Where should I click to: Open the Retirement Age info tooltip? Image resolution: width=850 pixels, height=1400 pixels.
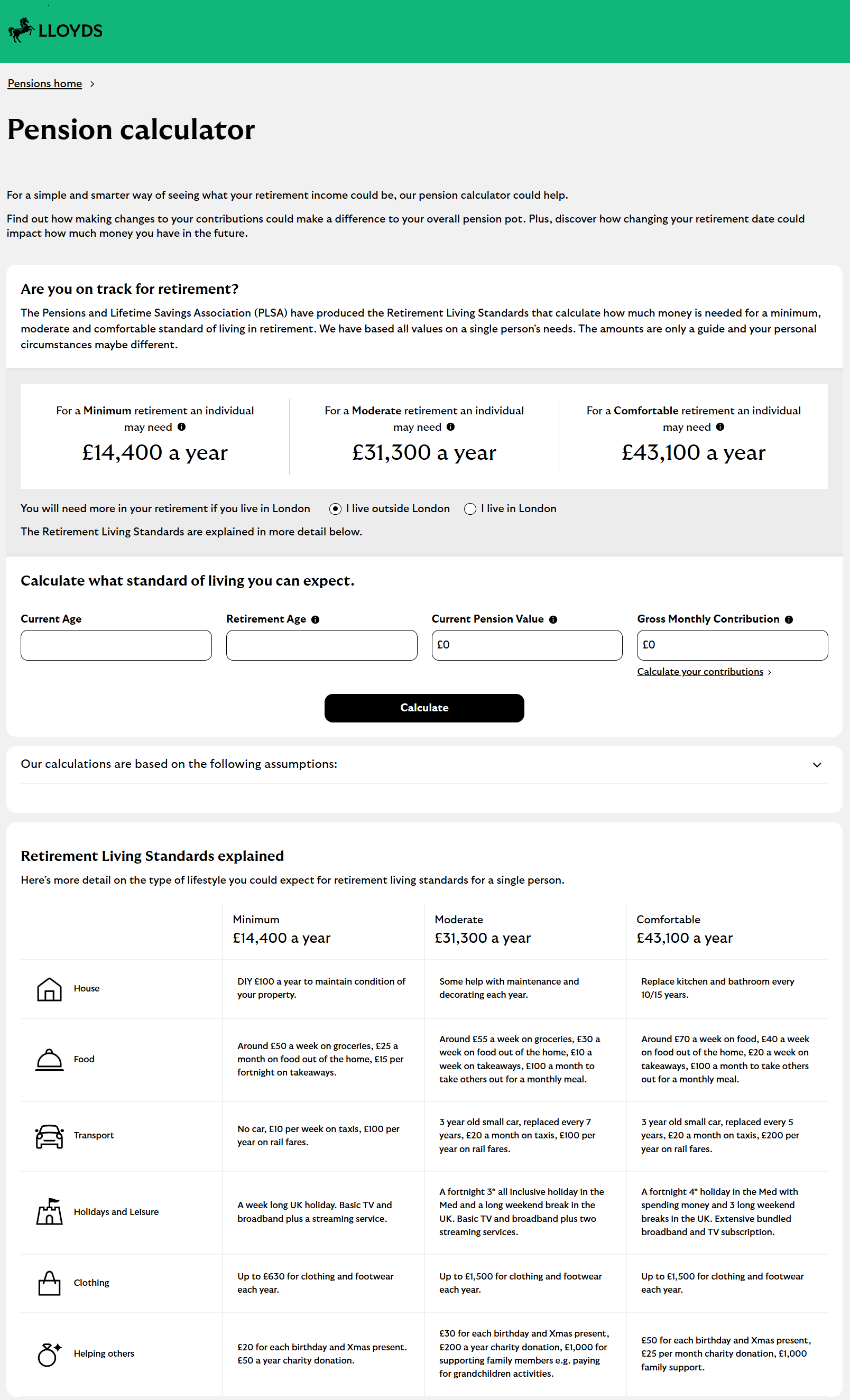click(316, 619)
